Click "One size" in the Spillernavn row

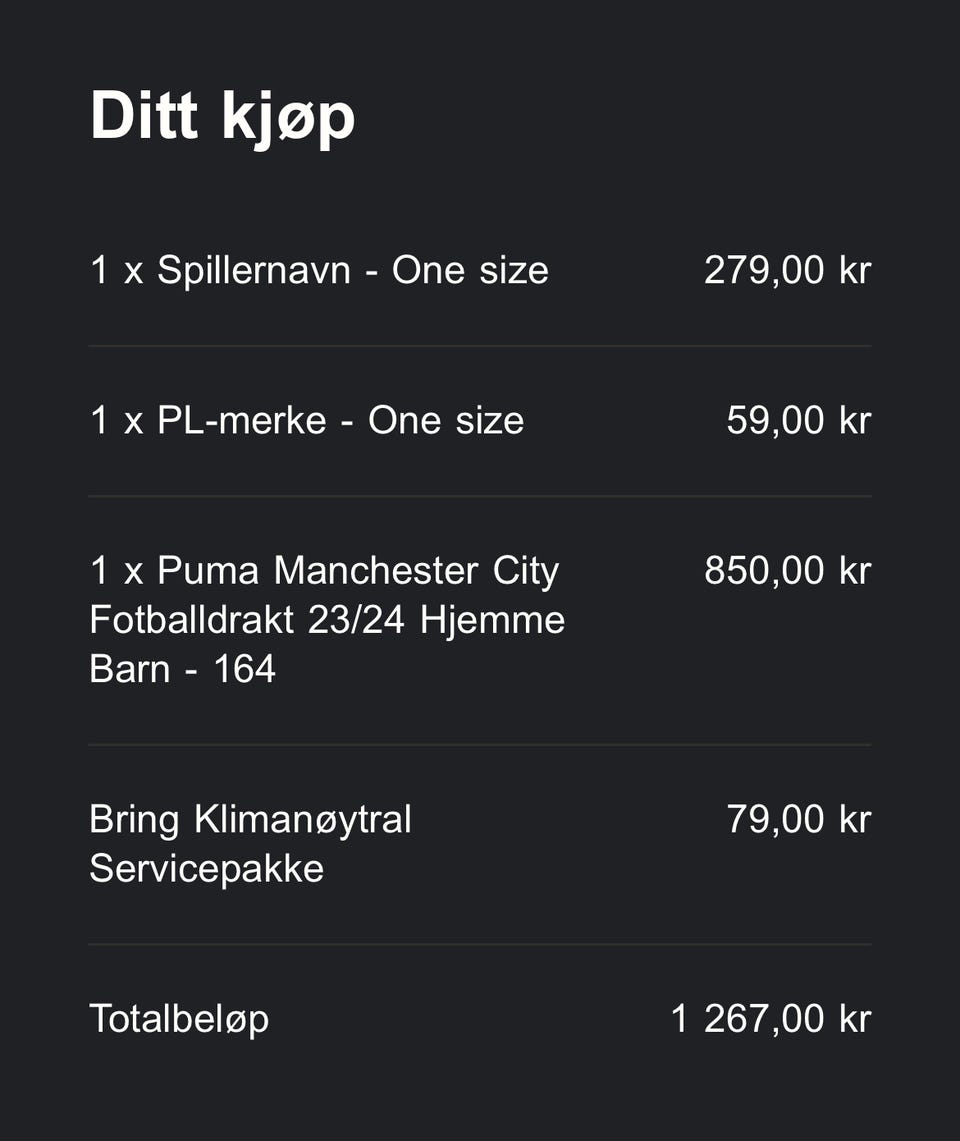coord(470,270)
